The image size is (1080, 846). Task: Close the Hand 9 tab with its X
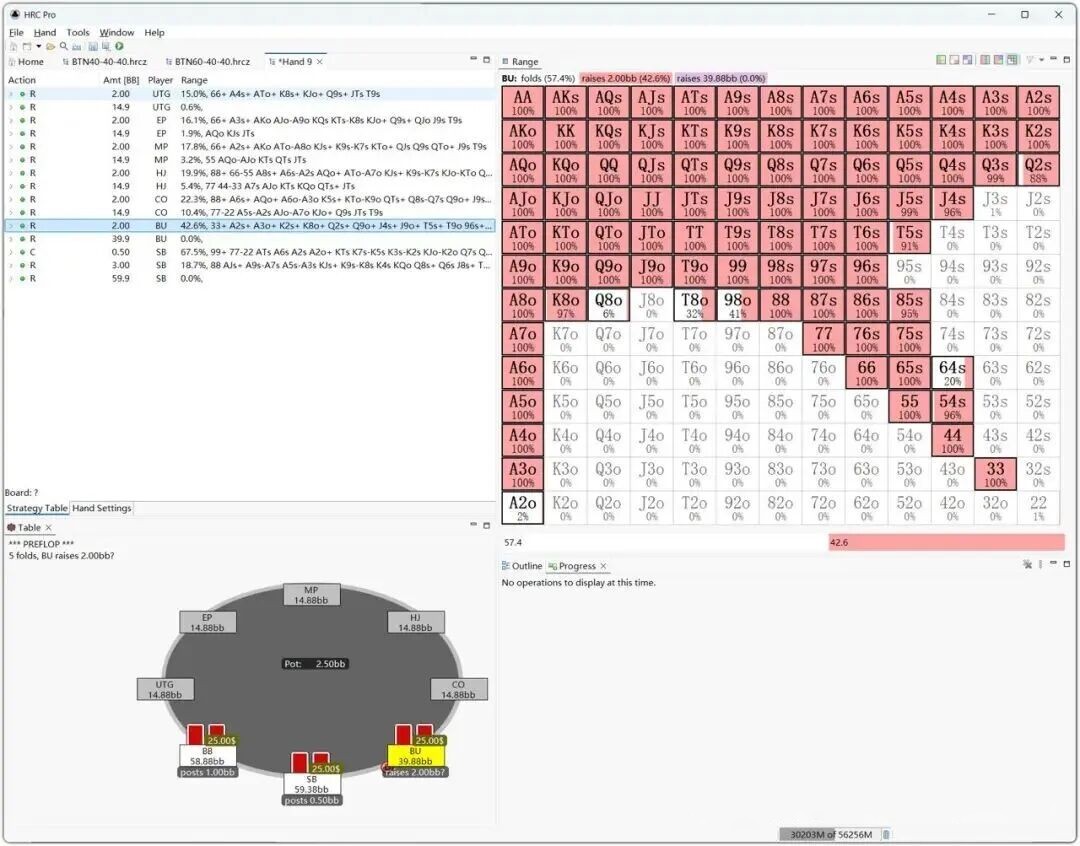(320, 62)
